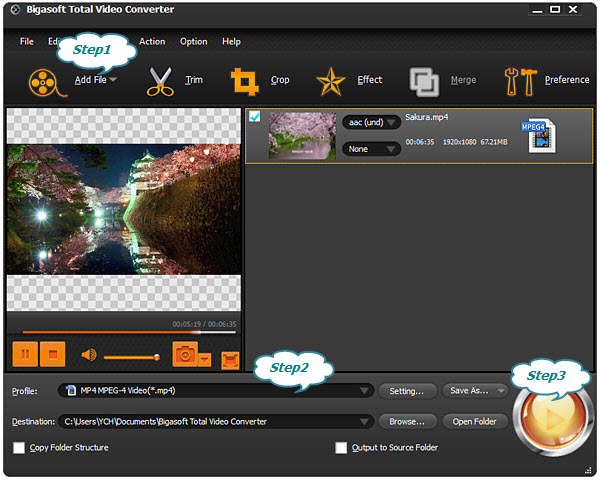Click the Sakura.mp4 file name

pyautogui.click(x=427, y=117)
